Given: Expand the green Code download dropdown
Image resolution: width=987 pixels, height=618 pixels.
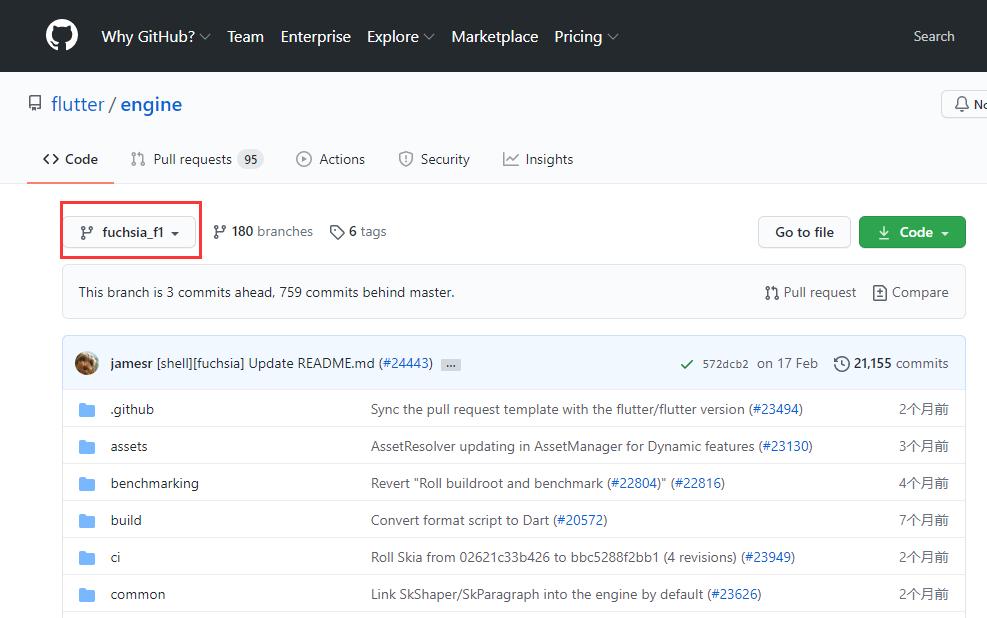Looking at the screenshot, I should pyautogui.click(x=912, y=232).
